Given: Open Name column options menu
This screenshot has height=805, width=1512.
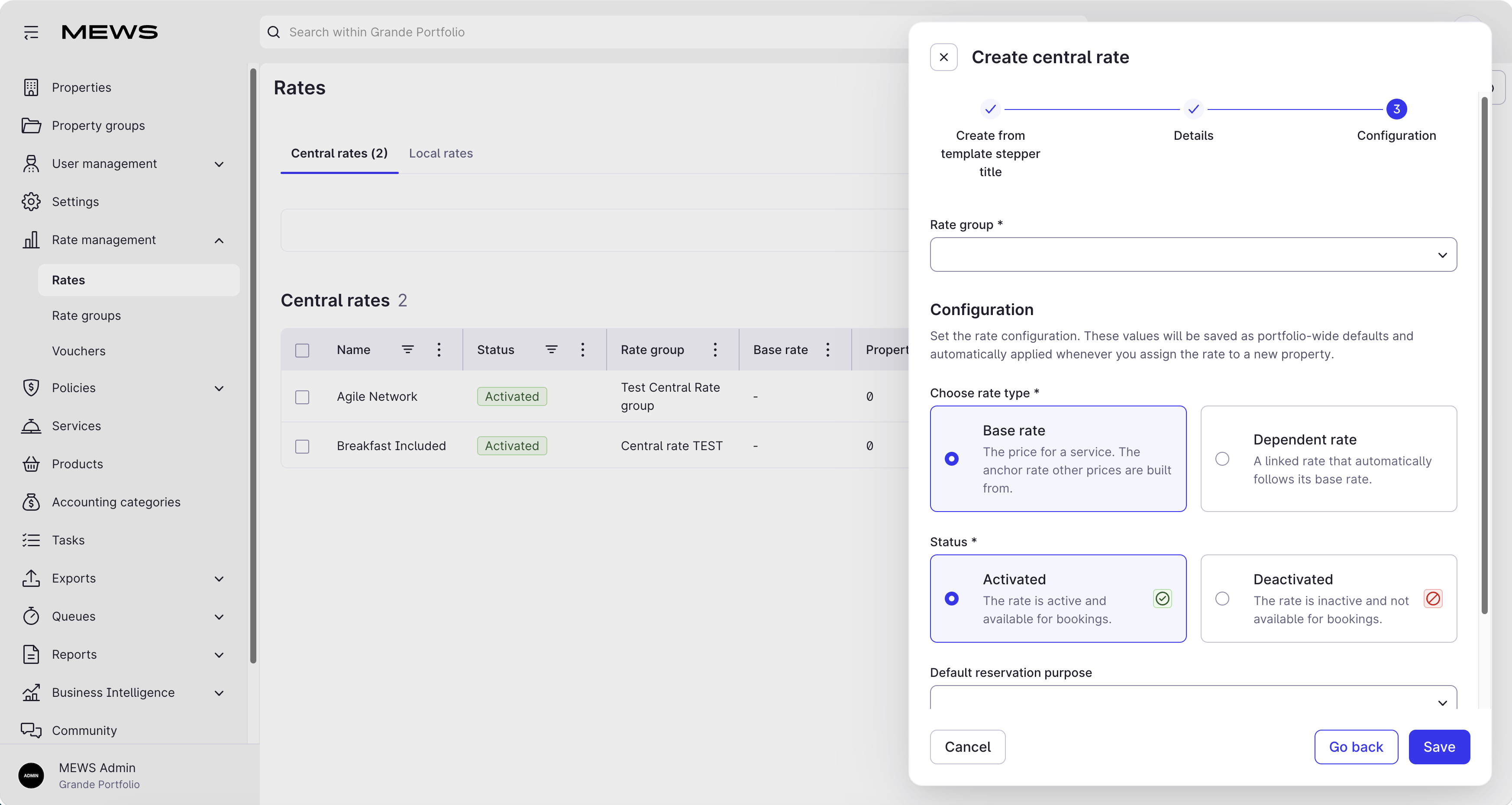Looking at the screenshot, I should point(439,350).
